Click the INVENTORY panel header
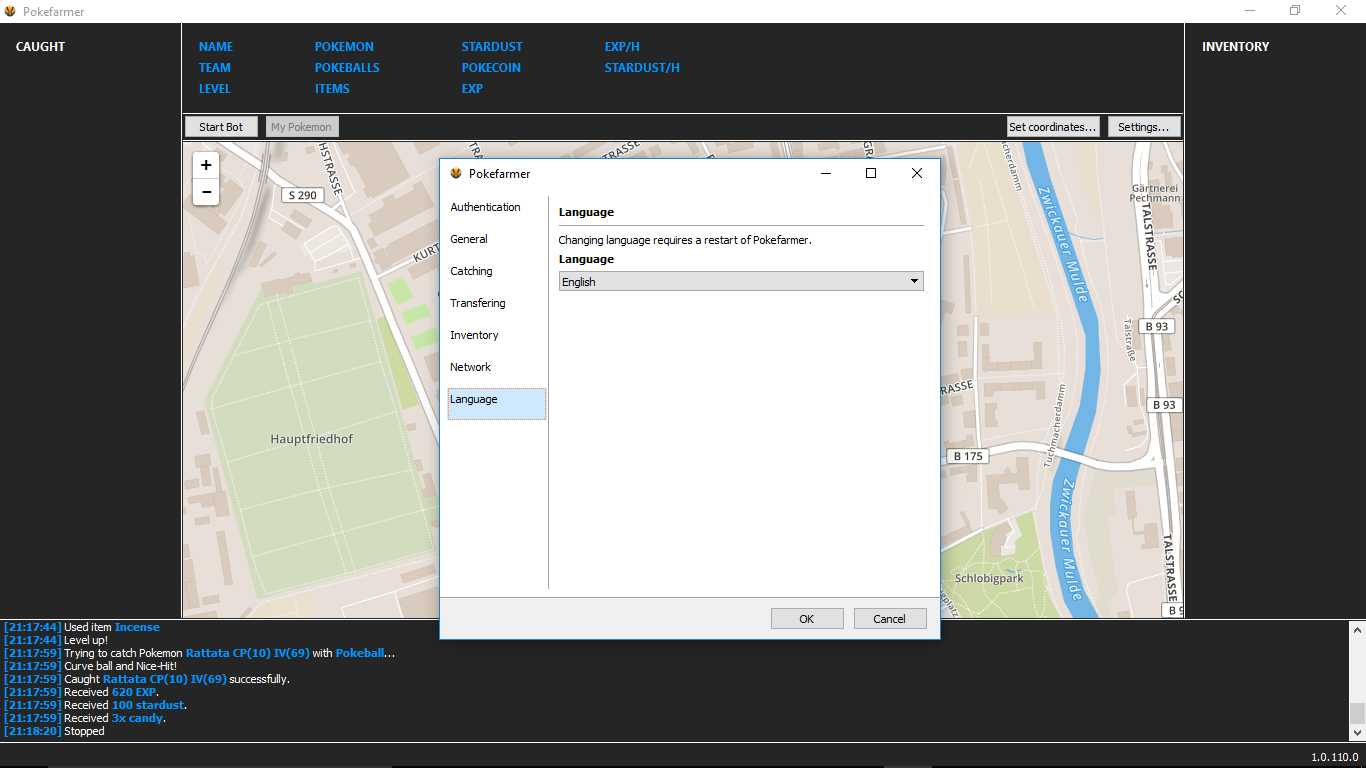Image resolution: width=1366 pixels, height=768 pixels. [x=1235, y=47]
